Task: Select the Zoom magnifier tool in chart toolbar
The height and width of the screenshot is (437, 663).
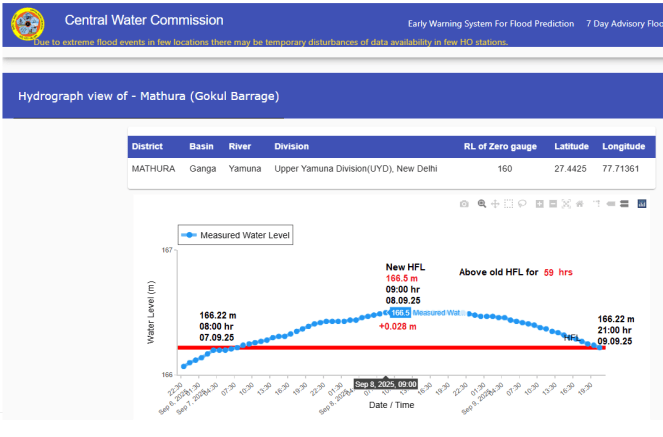Action: [x=482, y=204]
